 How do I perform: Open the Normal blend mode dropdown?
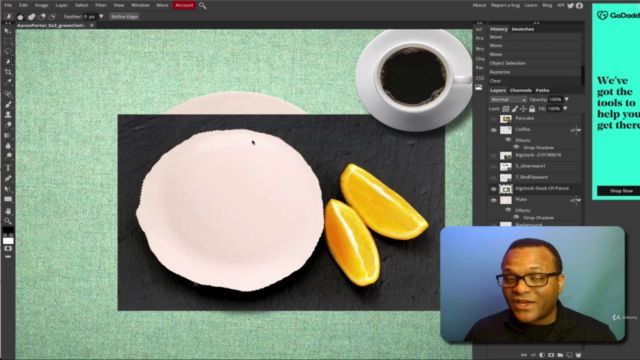[x=508, y=100]
